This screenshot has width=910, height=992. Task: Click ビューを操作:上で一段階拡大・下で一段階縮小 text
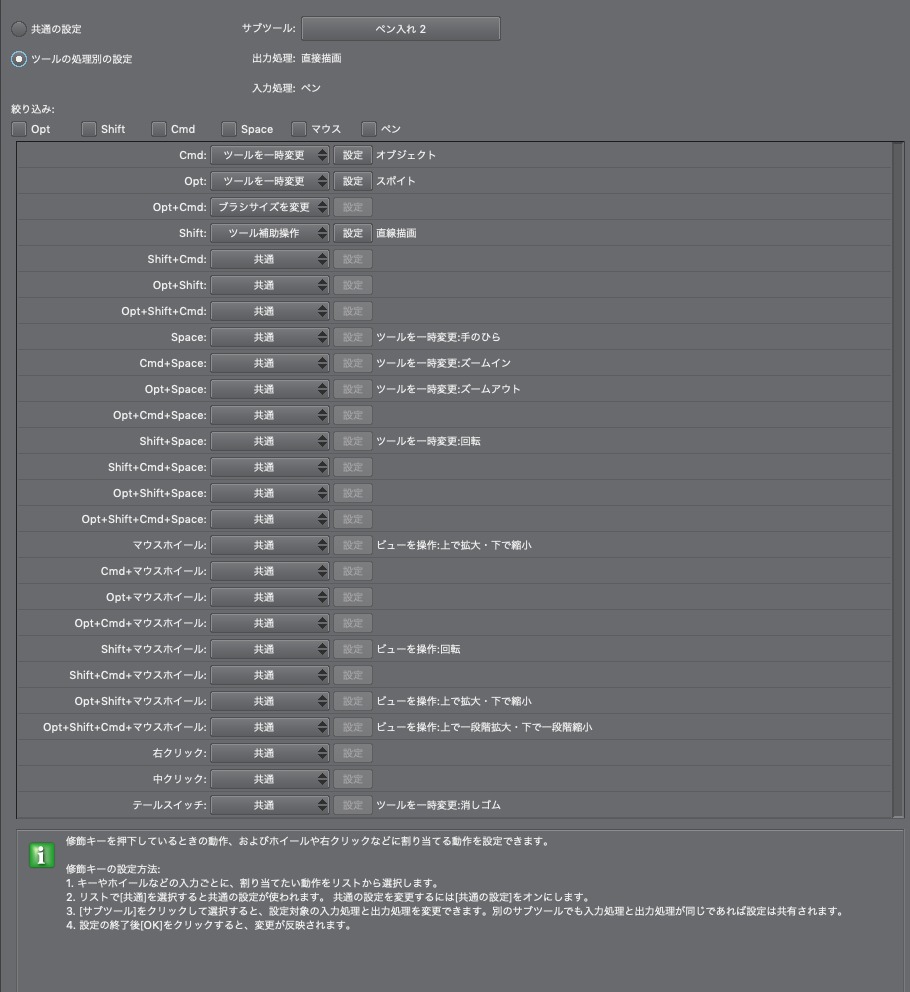coord(484,727)
